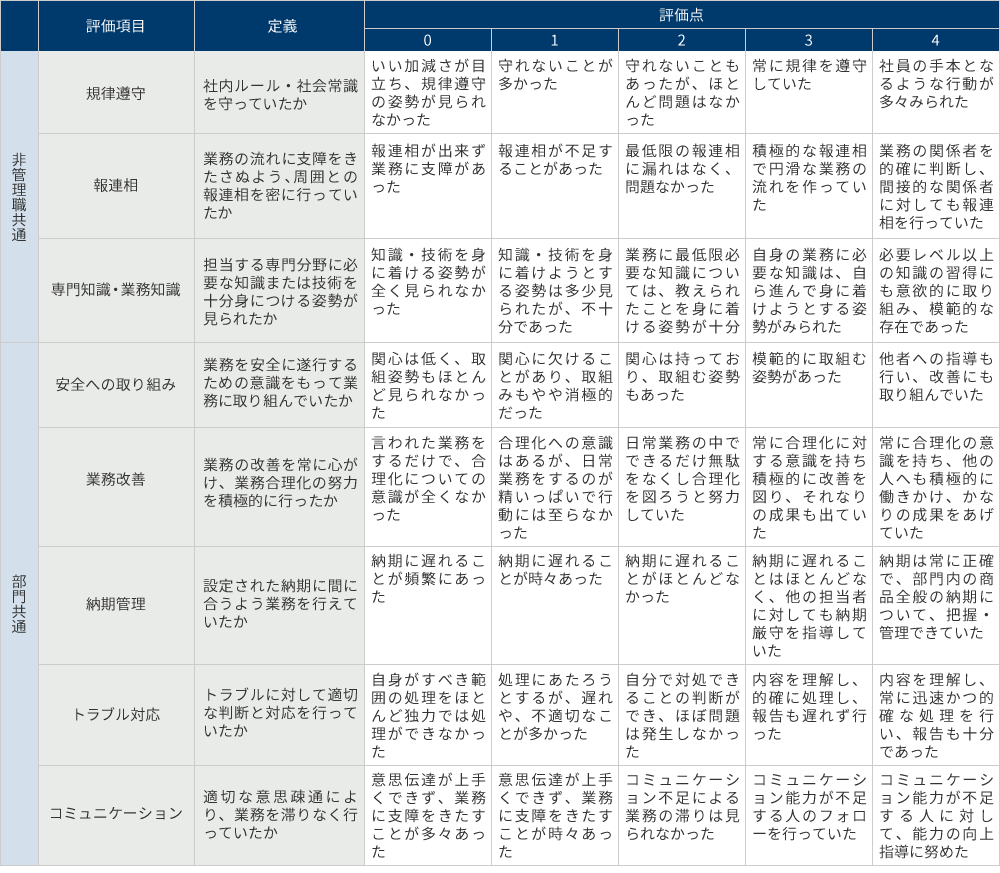
Task: Select the コミュニケーション row label
Action: [116, 814]
